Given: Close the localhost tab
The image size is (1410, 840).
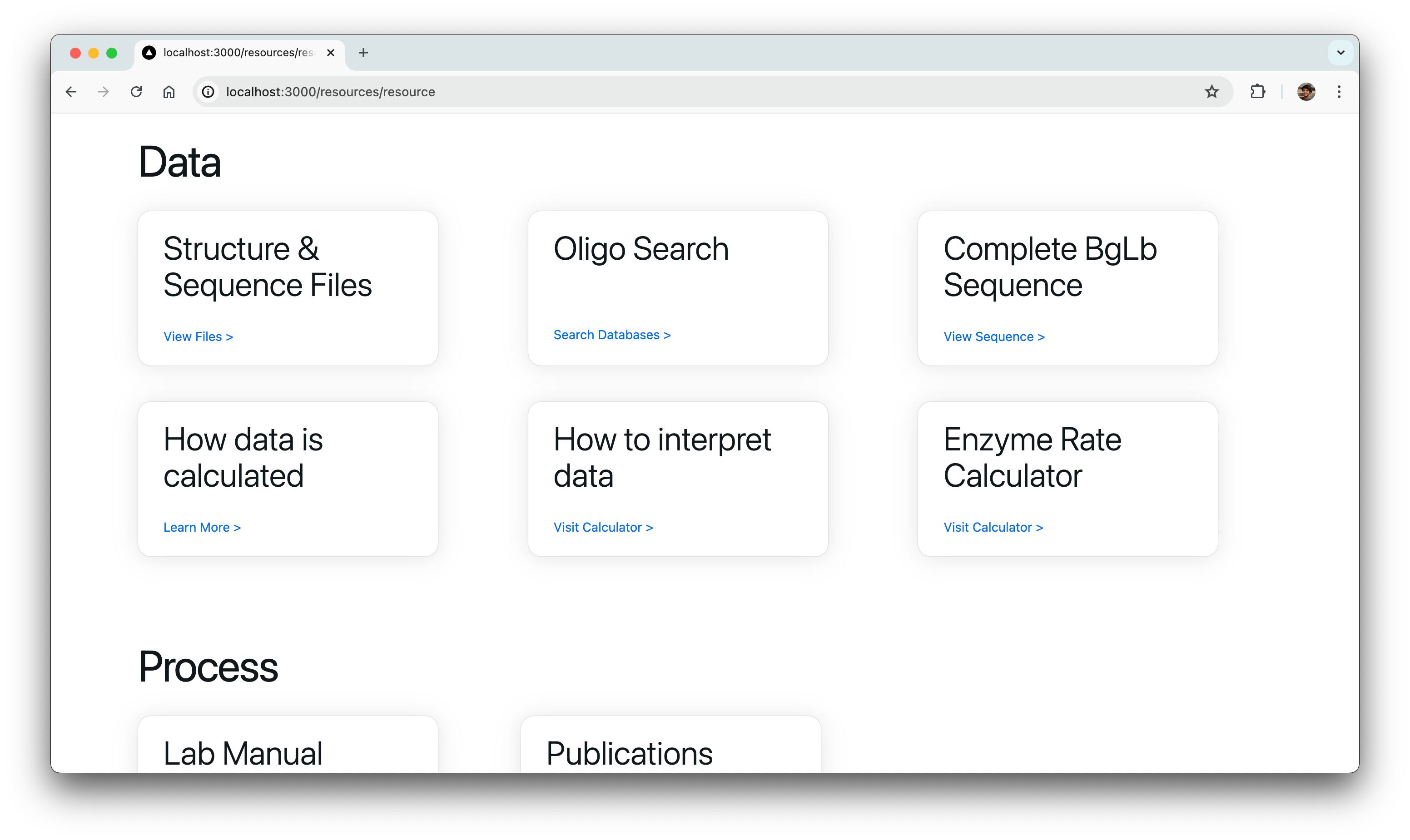Looking at the screenshot, I should tap(331, 53).
